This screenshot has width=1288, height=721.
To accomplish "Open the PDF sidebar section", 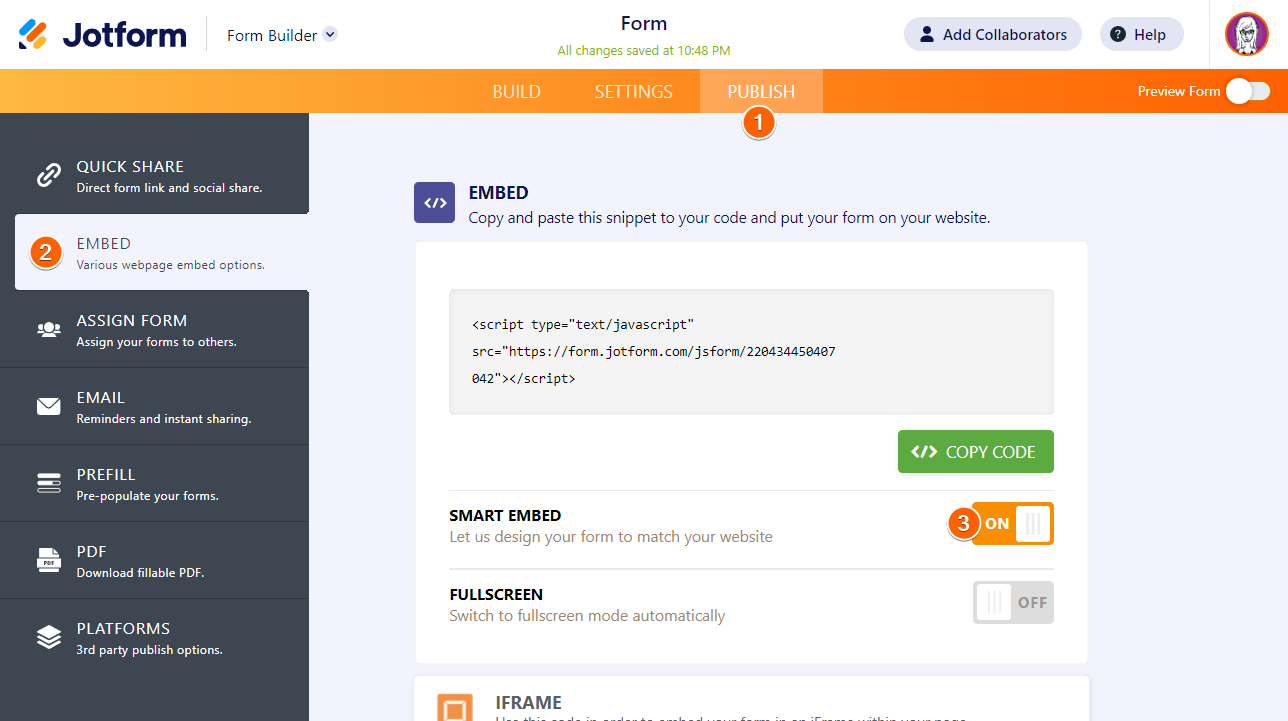I will point(154,561).
